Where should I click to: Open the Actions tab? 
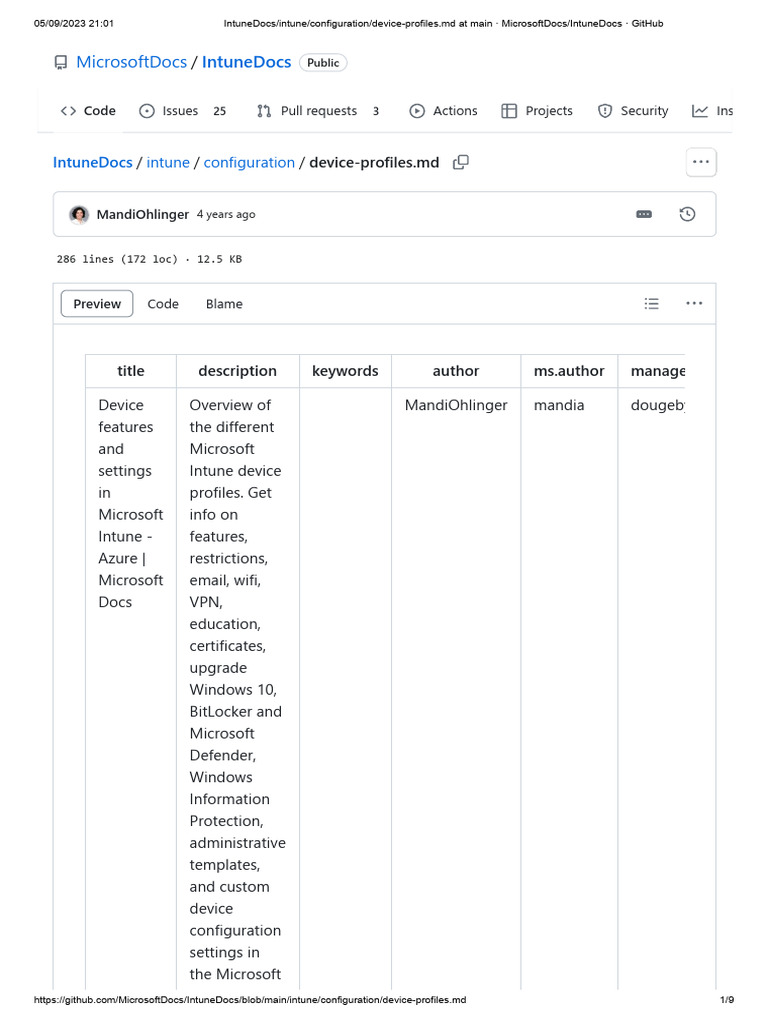(443, 111)
